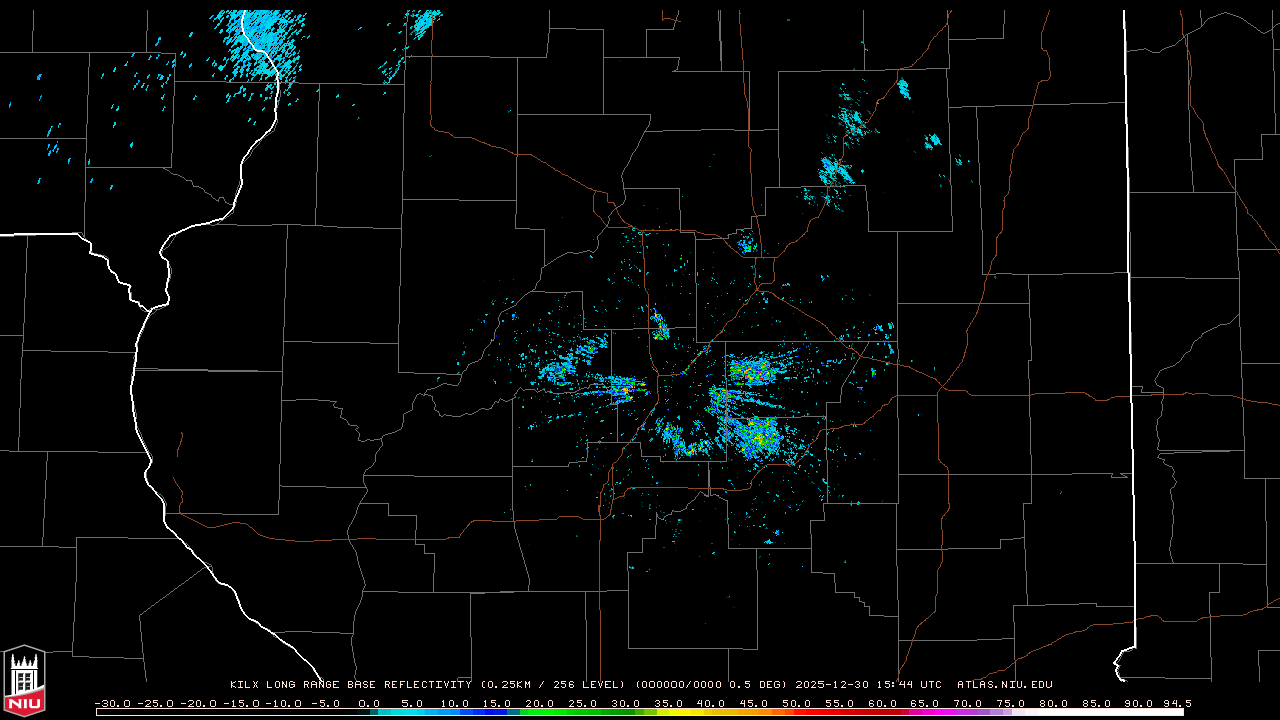Select the '45.0' scale value
Viewport: 1280px width, 720px height.
click(x=755, y=703)
